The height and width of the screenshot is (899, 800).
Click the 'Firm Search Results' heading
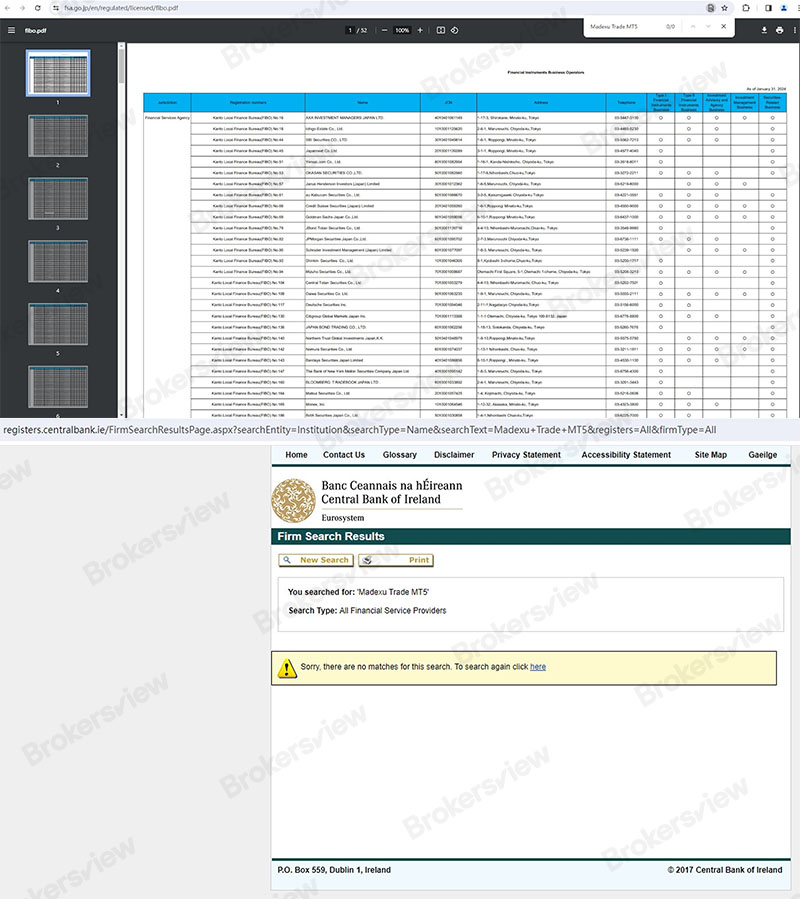click(x=331, y=537)
